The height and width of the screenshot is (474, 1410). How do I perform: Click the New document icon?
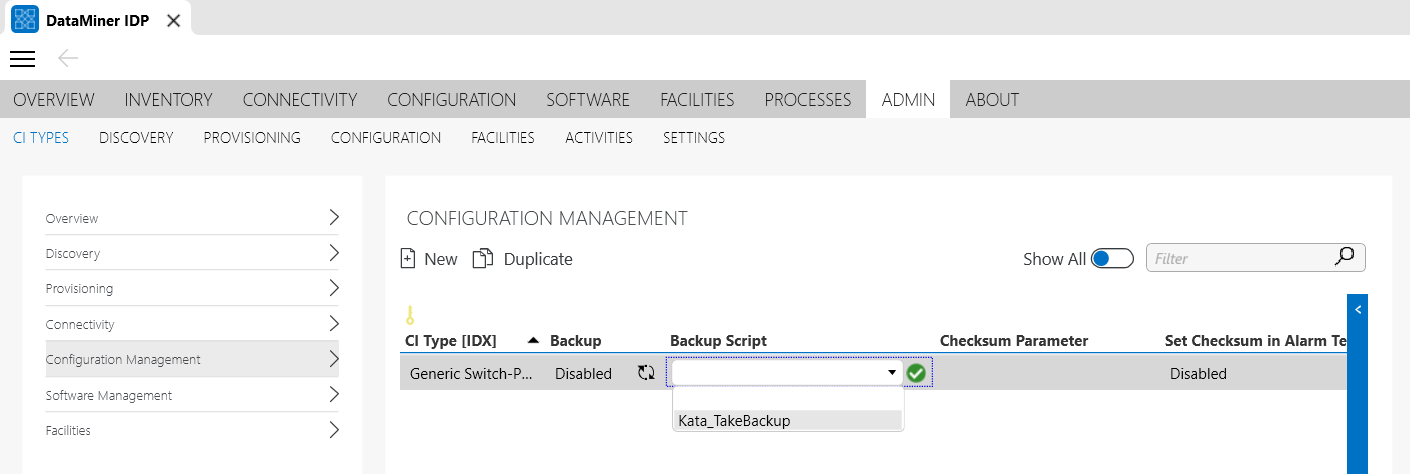[407, 259]
